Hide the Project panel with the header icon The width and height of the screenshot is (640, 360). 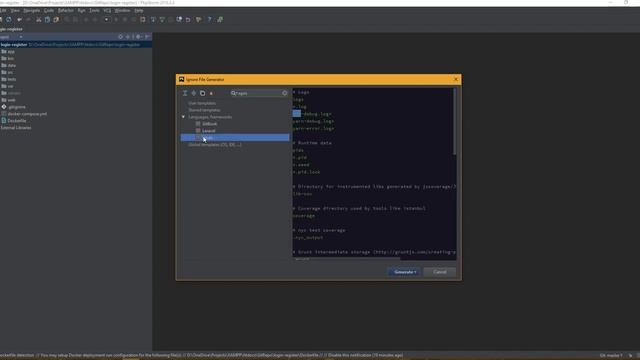147,37
